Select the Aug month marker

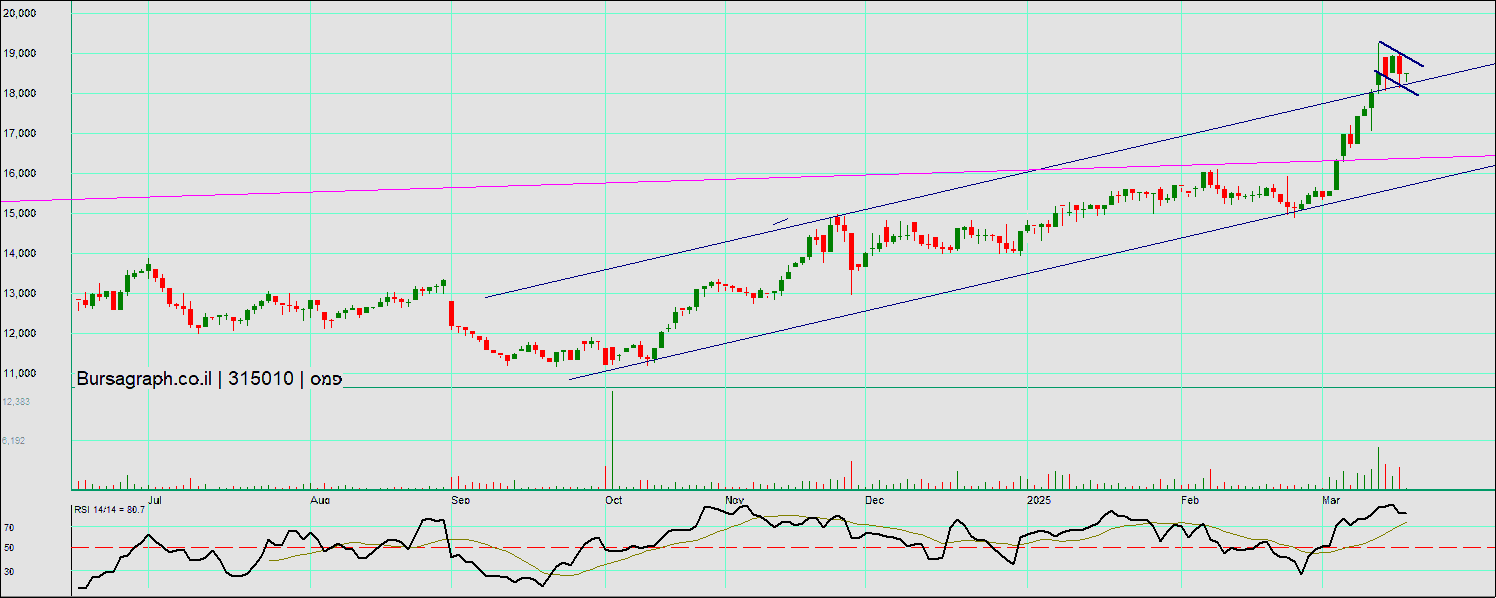point(320,498)
